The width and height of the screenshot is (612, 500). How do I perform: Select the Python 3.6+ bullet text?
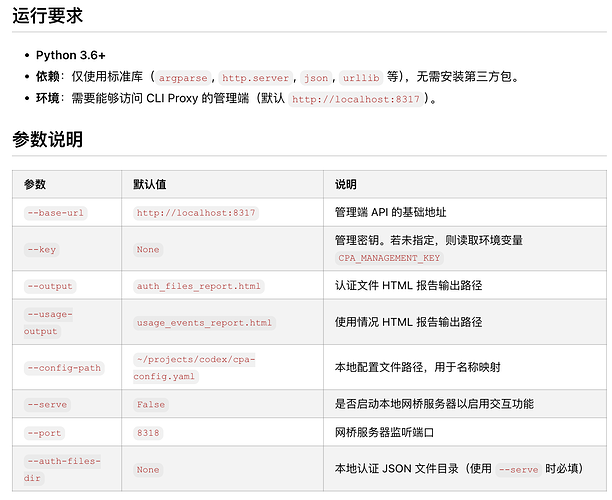tap(71, 55)
